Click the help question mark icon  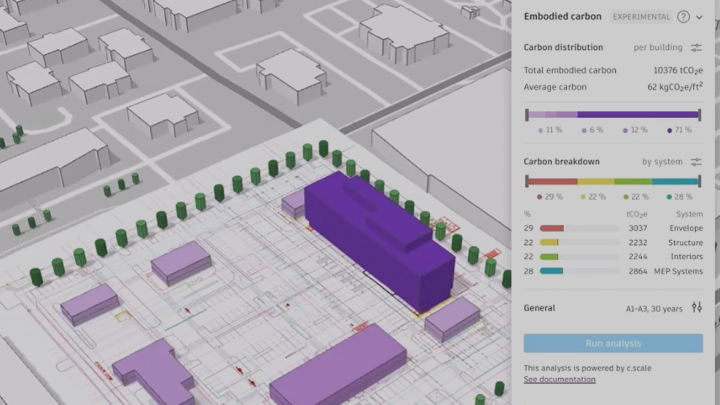point(683,17)
